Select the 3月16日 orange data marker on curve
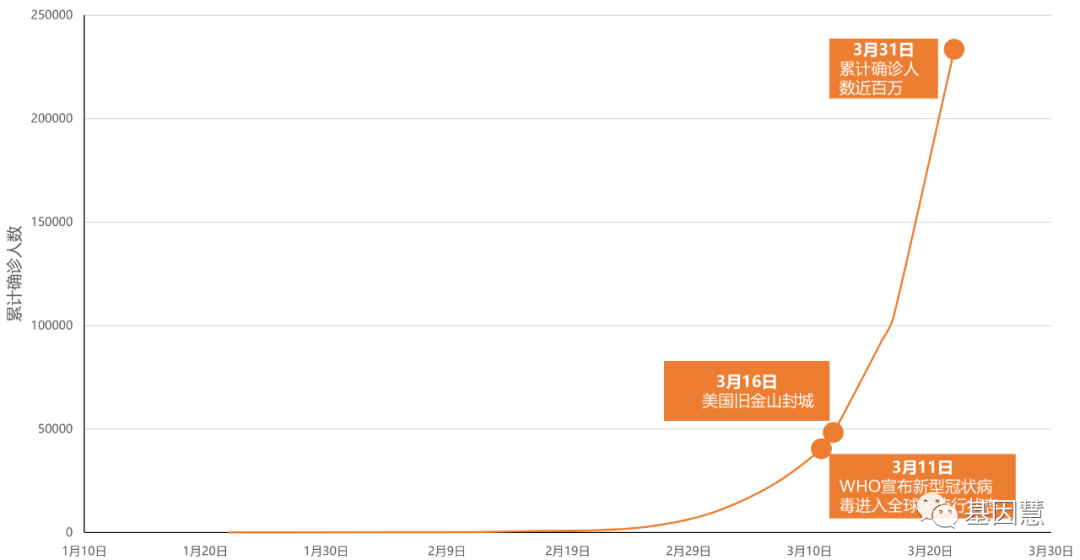The width and height of the screenshot is (1080, 560). 833,432
